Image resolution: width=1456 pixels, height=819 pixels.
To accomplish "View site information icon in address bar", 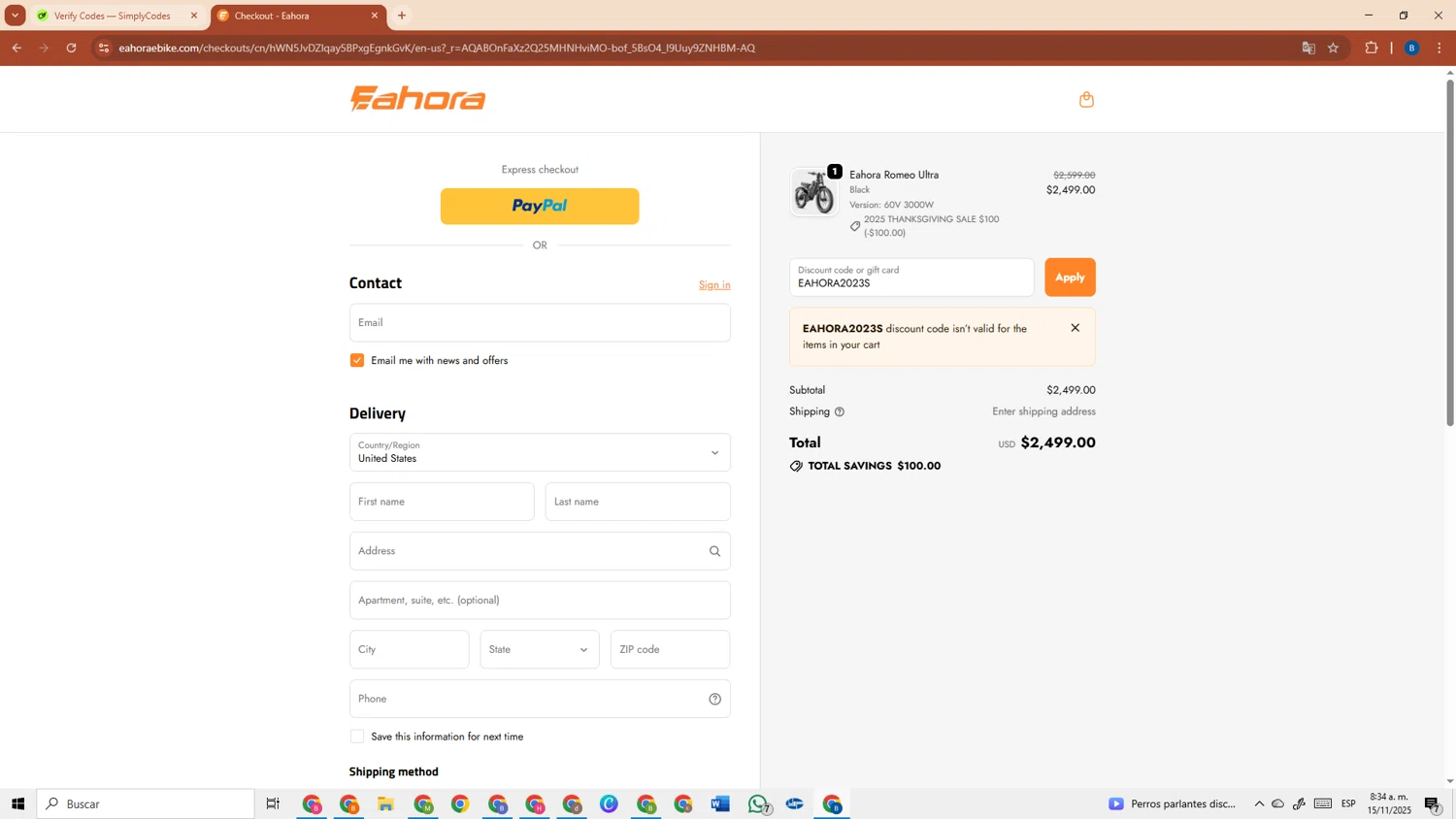I will click(x=104, y=48).
